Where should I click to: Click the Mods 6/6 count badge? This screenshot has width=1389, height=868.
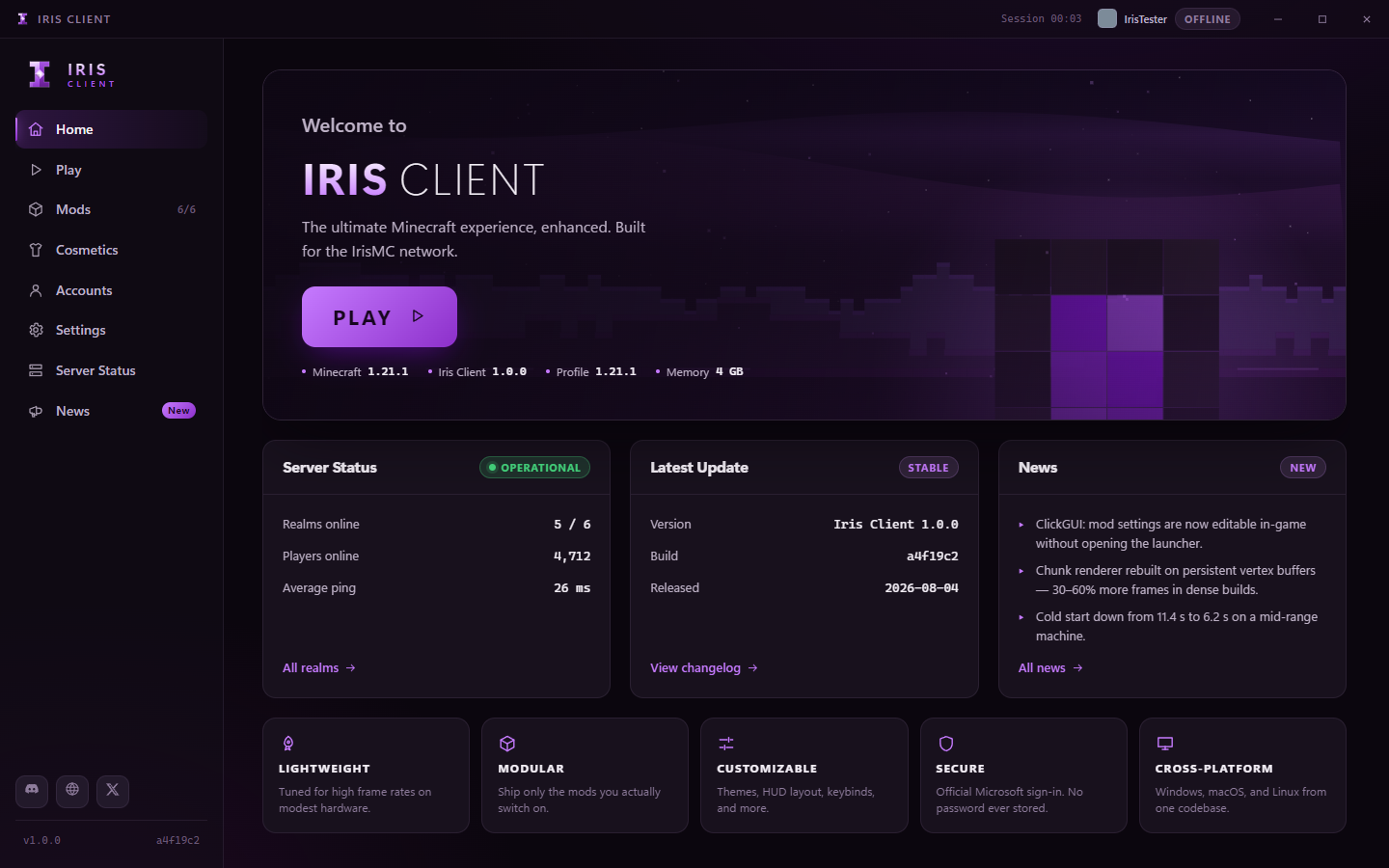pyautogui.click(x=186, y=209)
